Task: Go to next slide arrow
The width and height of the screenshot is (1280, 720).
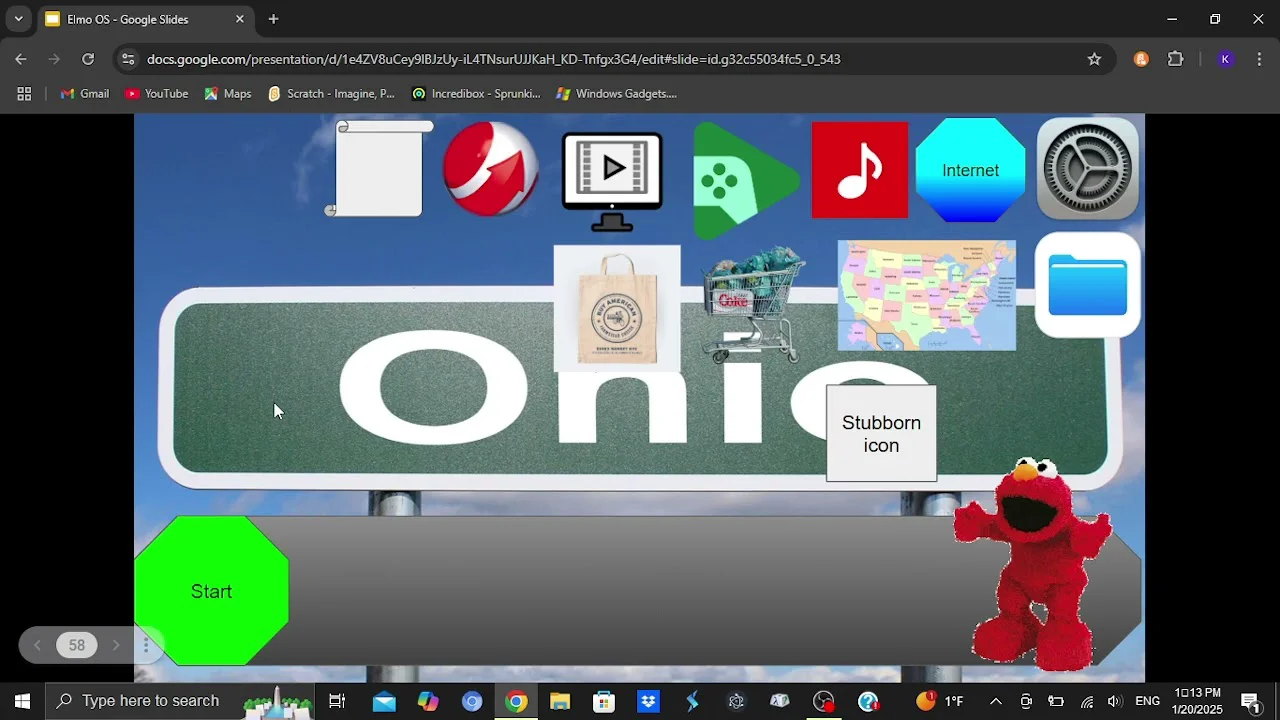Action: click(x=116, y=645)
